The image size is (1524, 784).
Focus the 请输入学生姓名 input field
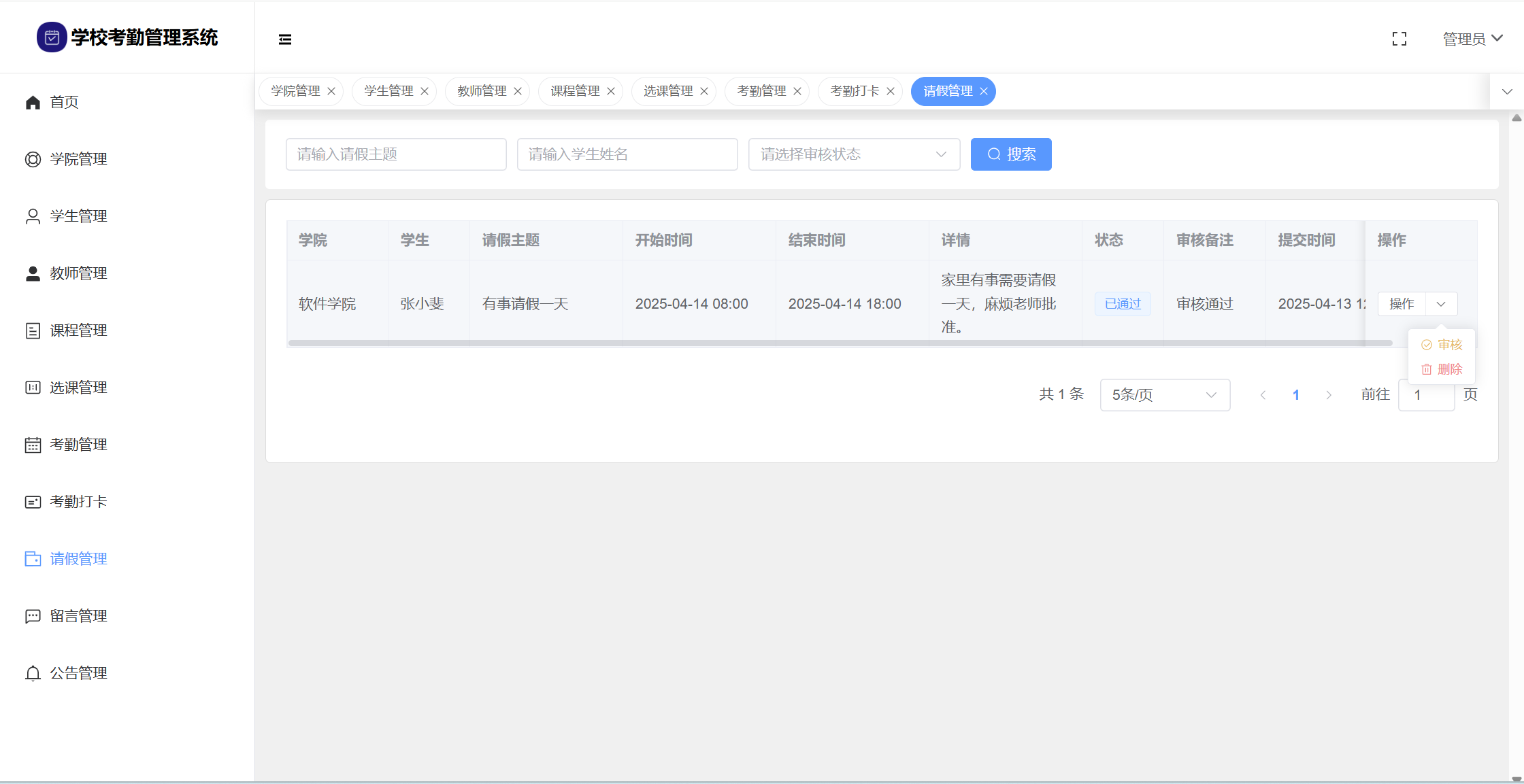(x=627, y=154)
